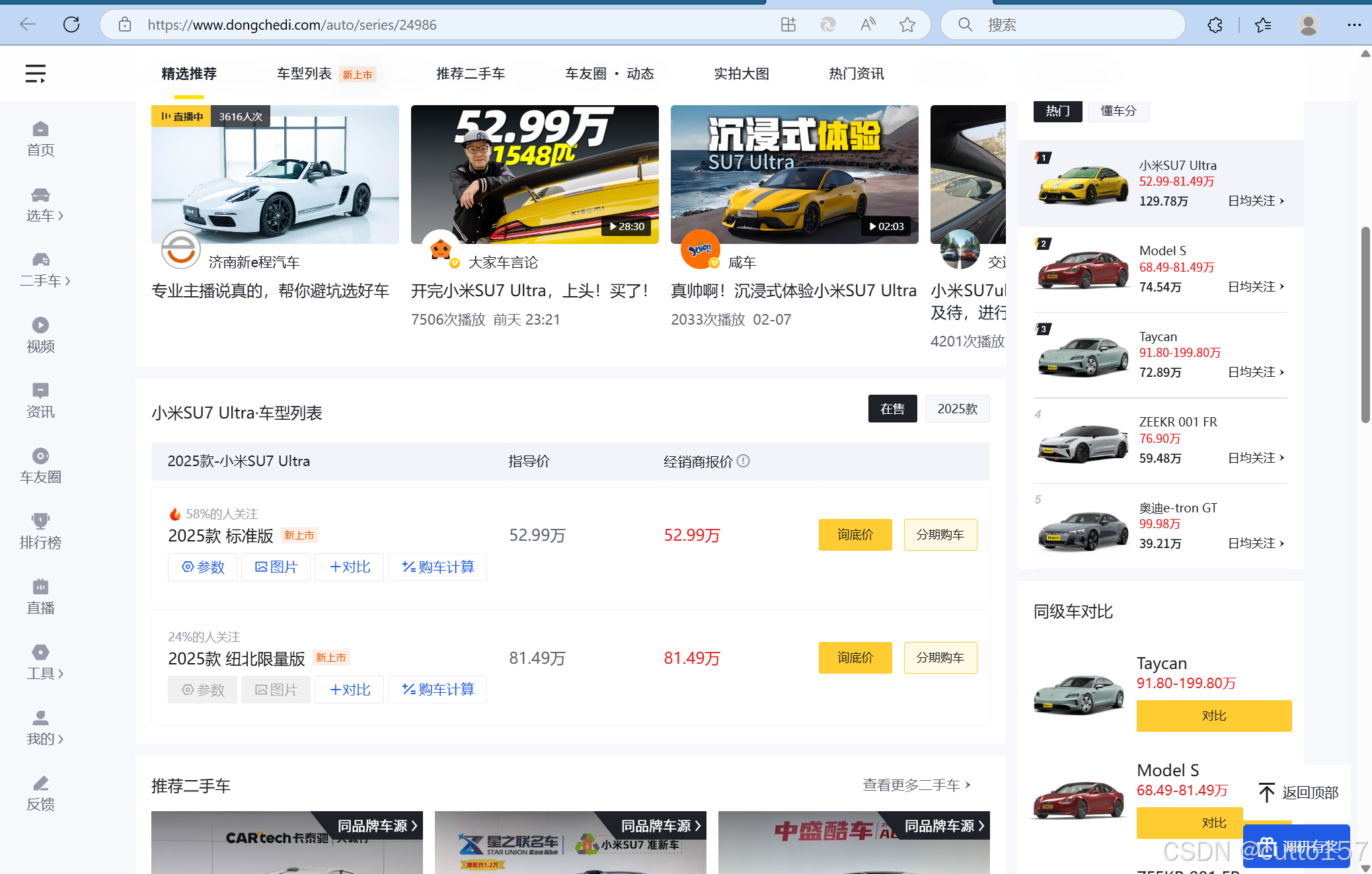1372x874 pixels.
Task: Click 询底价 for 2025款 标准版
Action: point(855,534)
